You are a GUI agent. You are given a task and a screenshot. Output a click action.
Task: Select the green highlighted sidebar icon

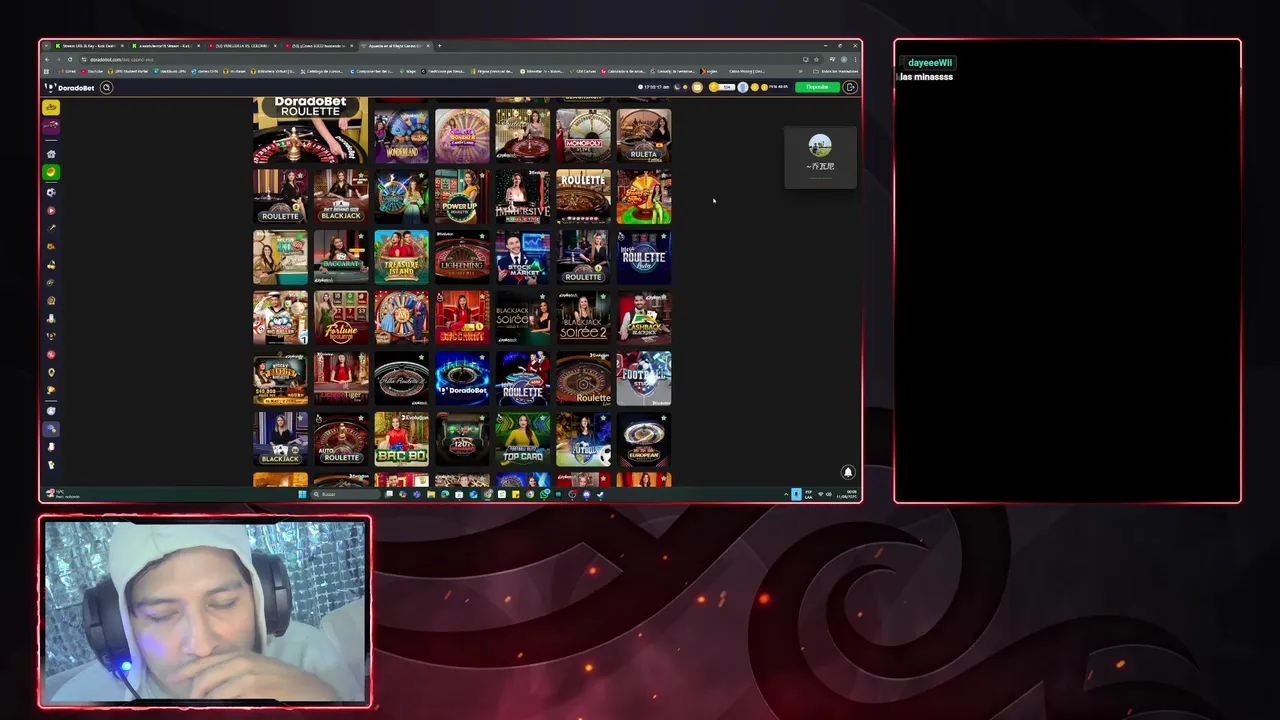click(51, 172)
